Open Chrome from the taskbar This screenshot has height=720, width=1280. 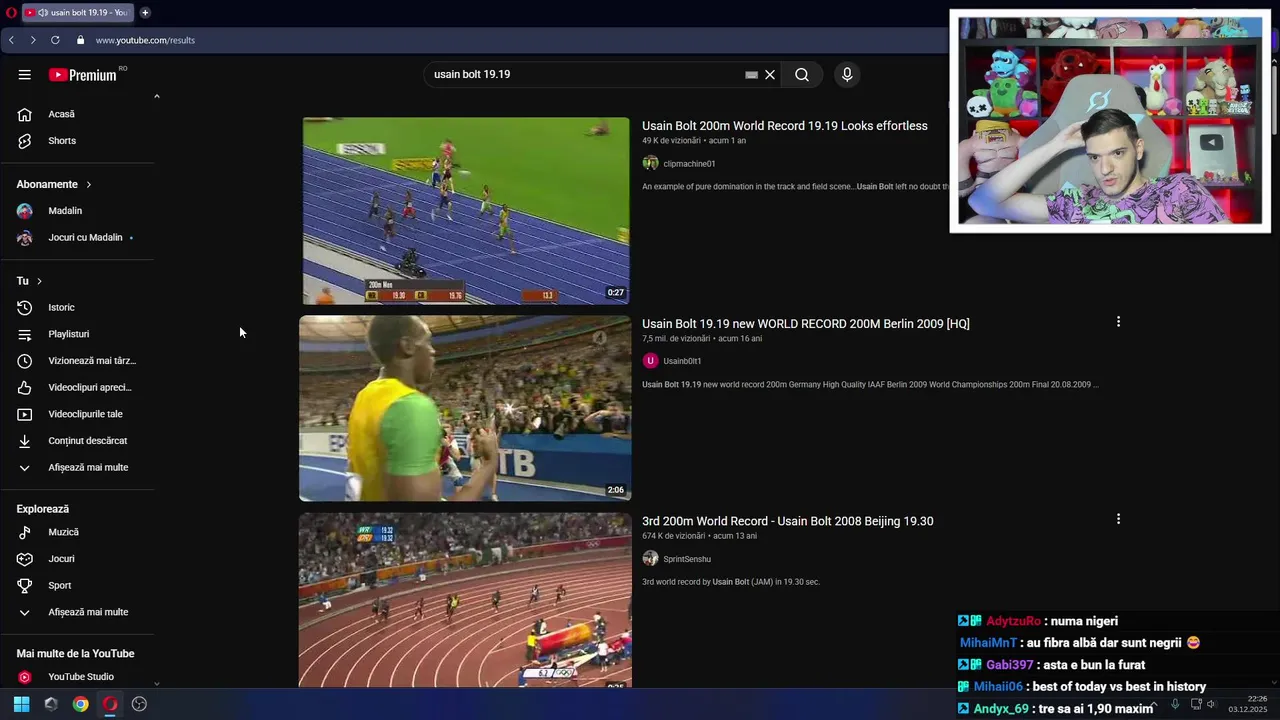[81, 704]
